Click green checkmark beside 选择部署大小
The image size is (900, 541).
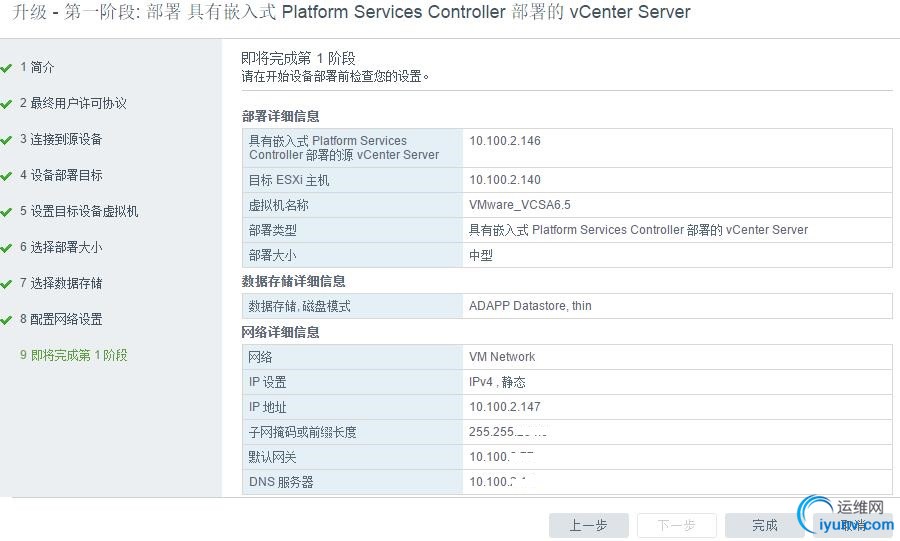tap(6, 248)
